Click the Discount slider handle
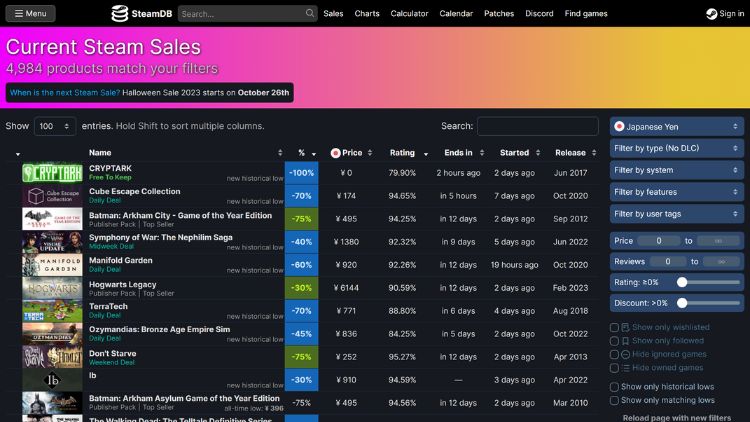The image size is (750, 422). click(682, 302)
